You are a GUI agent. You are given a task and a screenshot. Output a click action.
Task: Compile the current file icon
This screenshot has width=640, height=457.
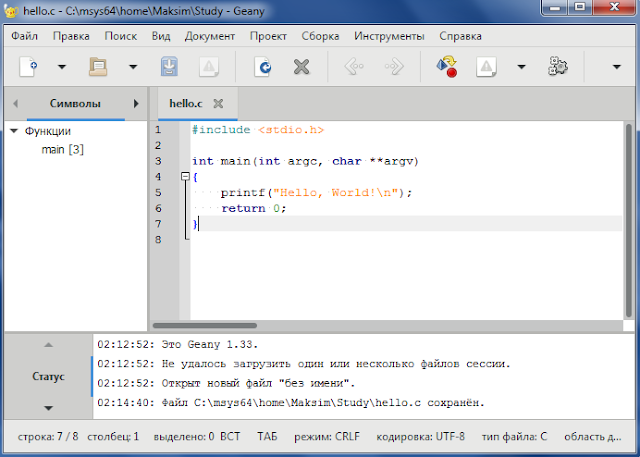447,67
